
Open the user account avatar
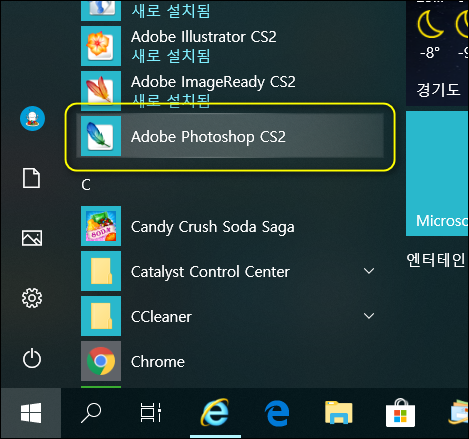coord(32,118)
